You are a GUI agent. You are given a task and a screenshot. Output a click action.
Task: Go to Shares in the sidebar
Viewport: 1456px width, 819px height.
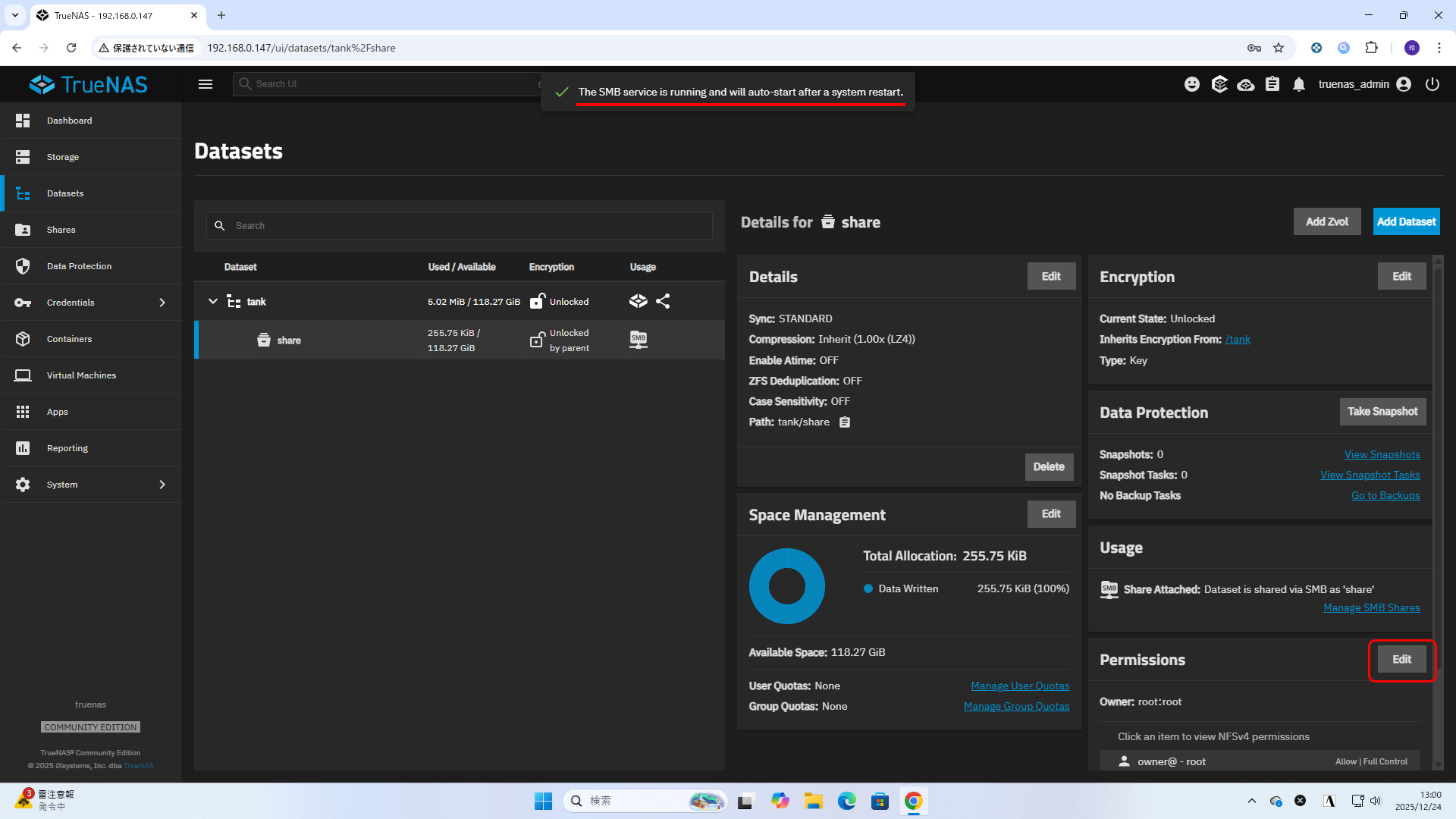(x=61, y=230)
